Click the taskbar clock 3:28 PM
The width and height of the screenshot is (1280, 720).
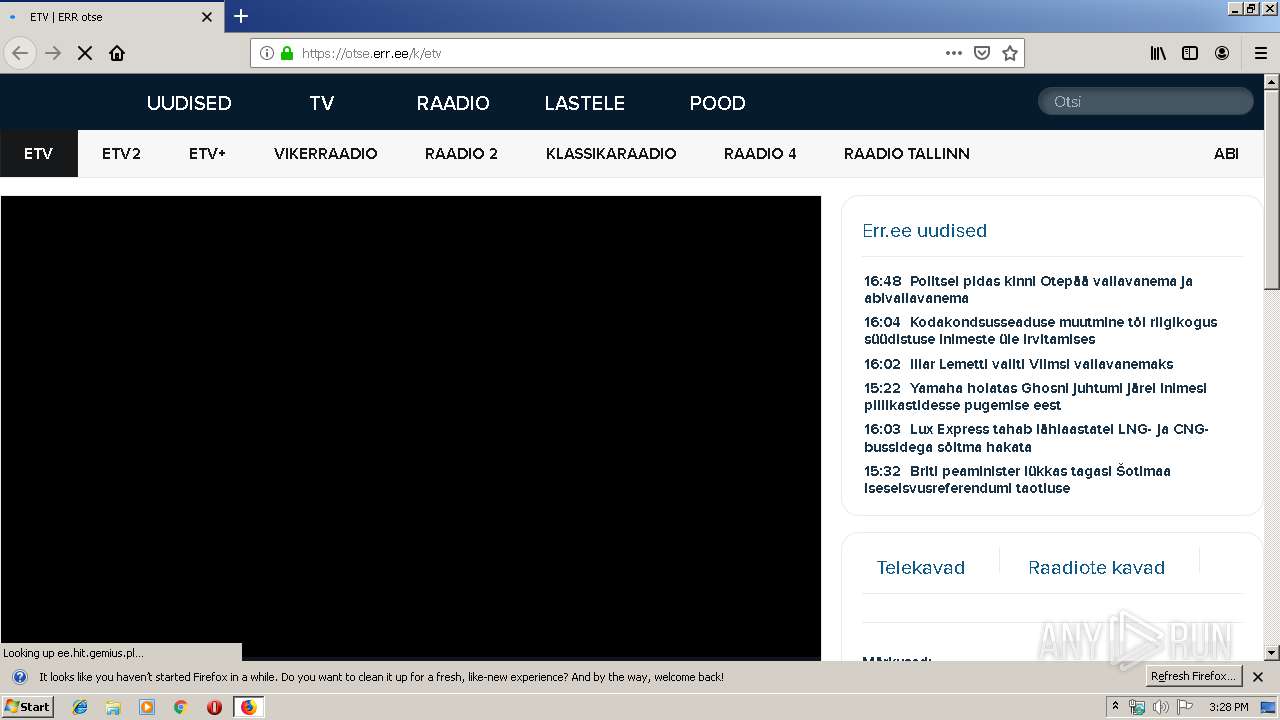pyautogui.click(x=1228, y=707)
